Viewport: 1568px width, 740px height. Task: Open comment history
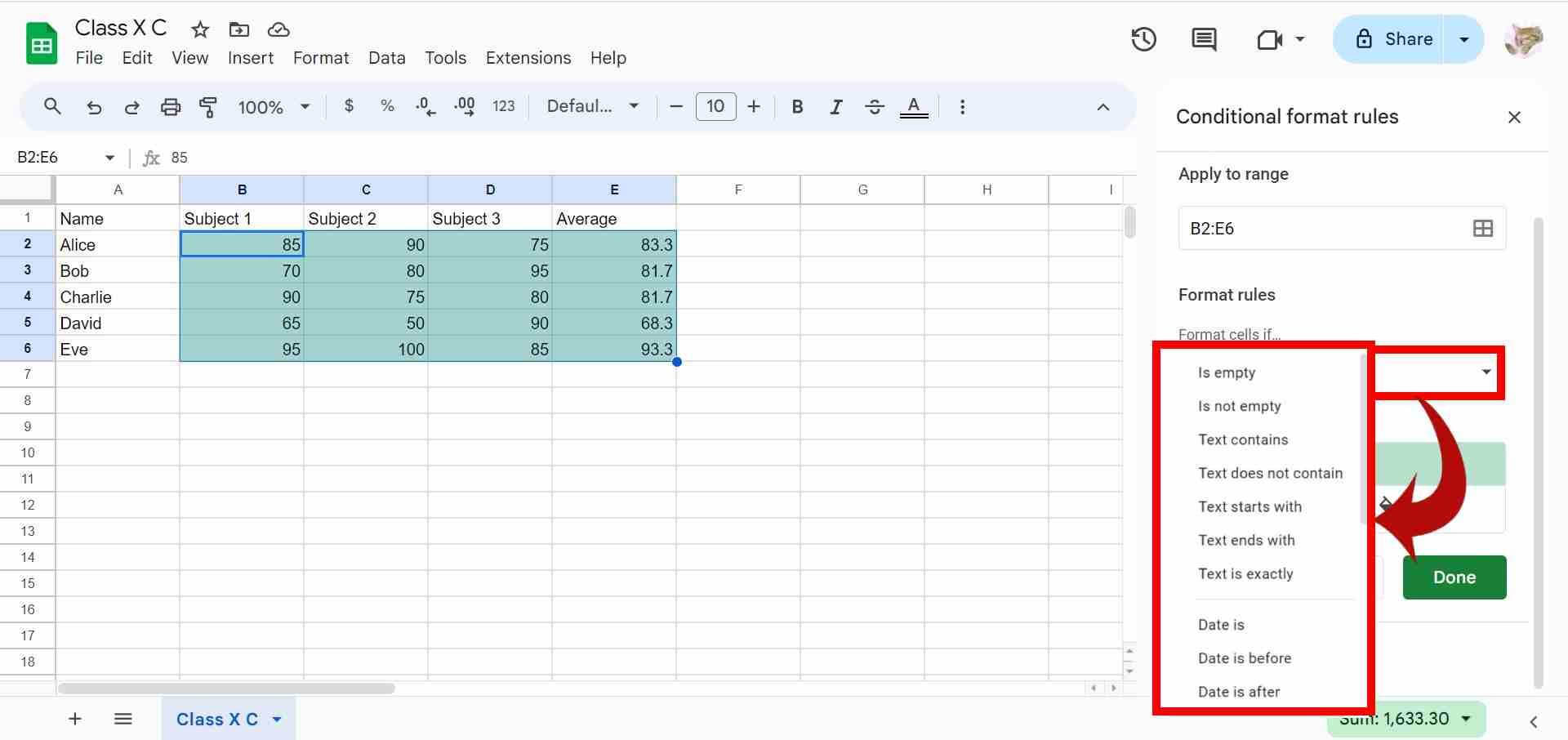[1202, 38]
